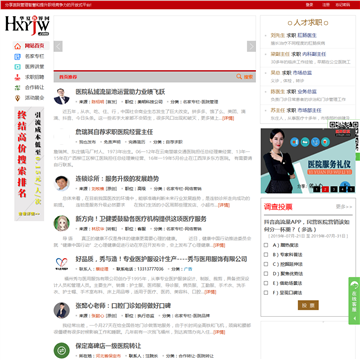This screenshot has width=360, height=360.
Task: Open the 新方舟！卫健委鼓励 article title
Action: coord(141,219)
